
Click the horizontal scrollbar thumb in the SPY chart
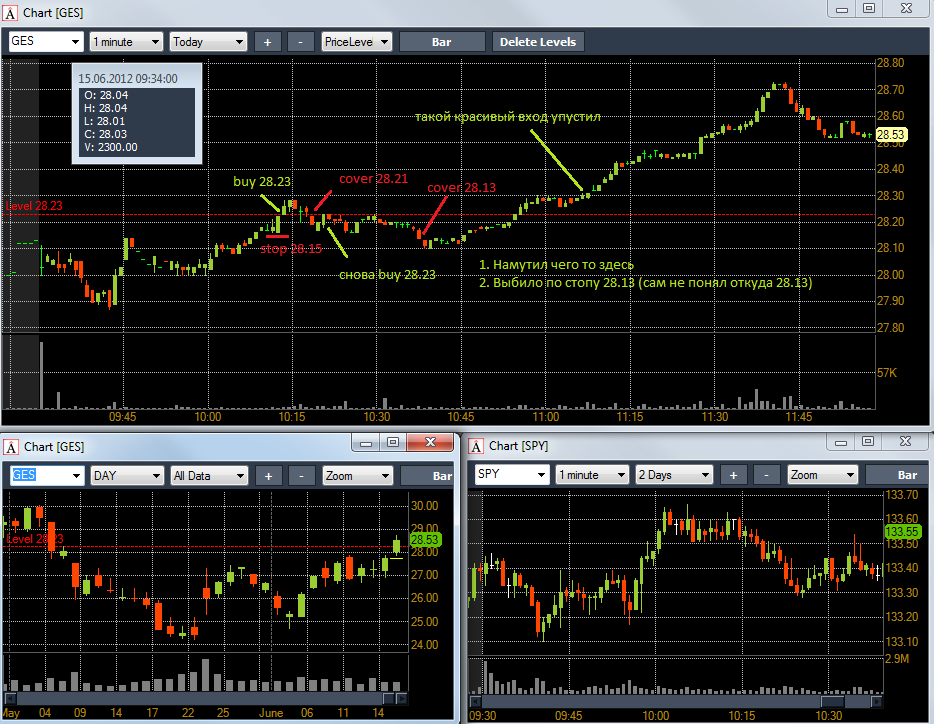pyautogui.click(x=833, y=701)
